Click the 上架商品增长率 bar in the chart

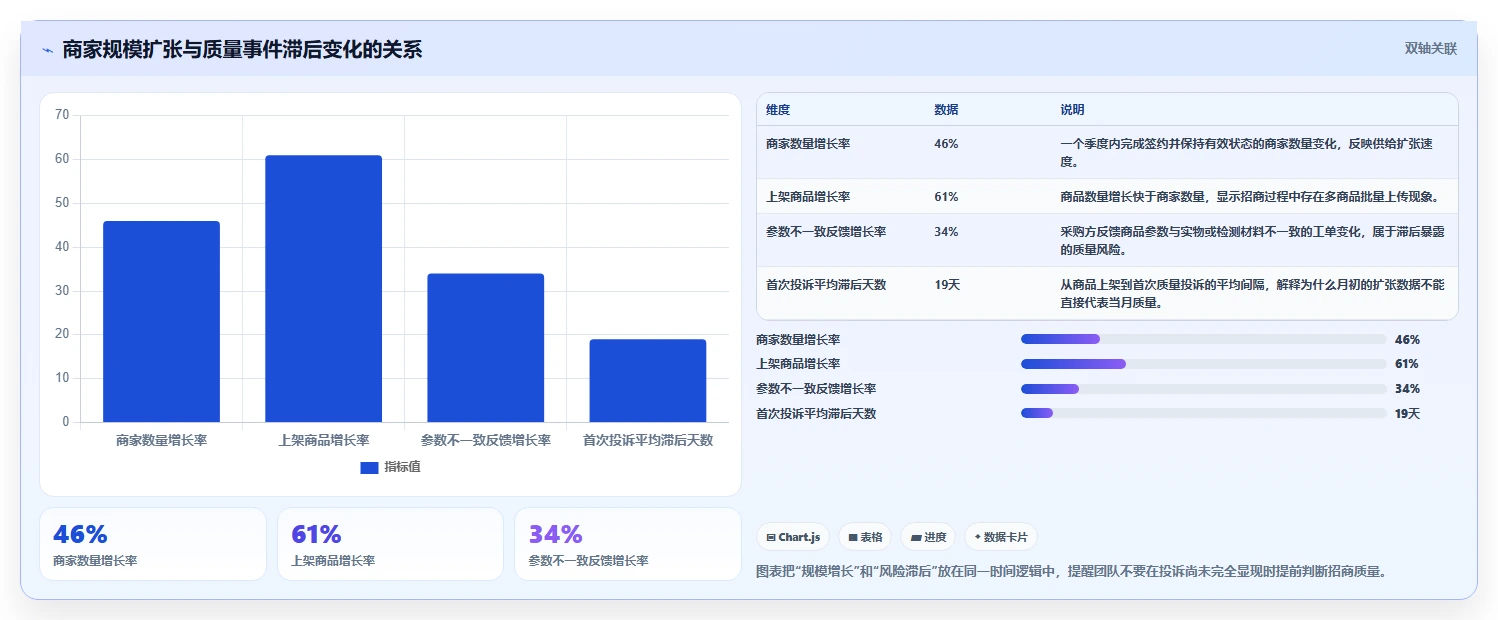(x=323, y=288)
